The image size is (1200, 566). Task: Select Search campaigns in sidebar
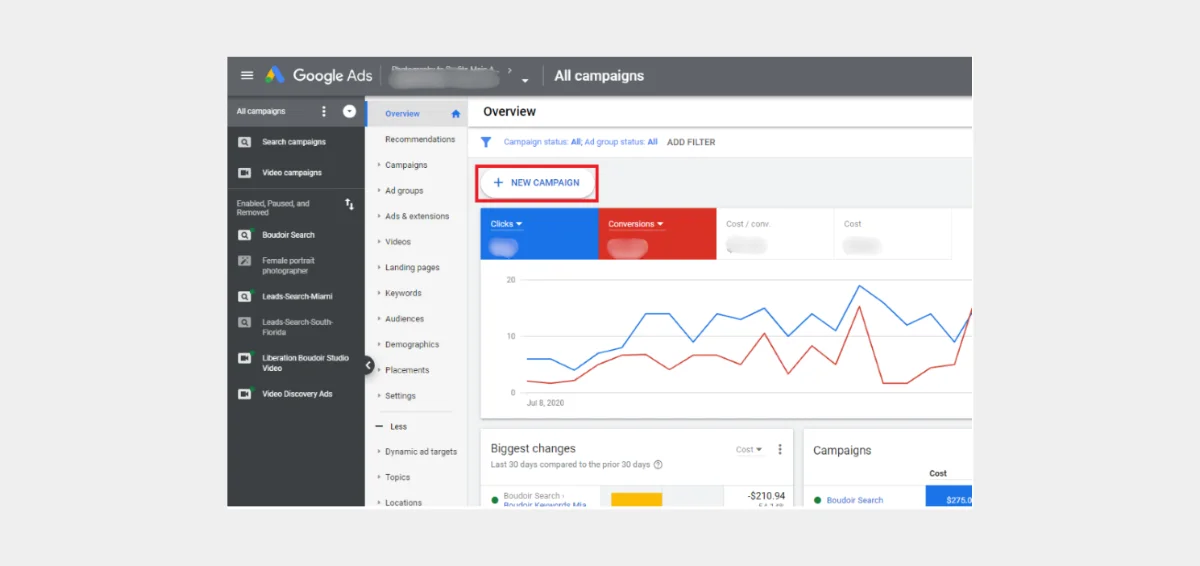coord(294,142)
